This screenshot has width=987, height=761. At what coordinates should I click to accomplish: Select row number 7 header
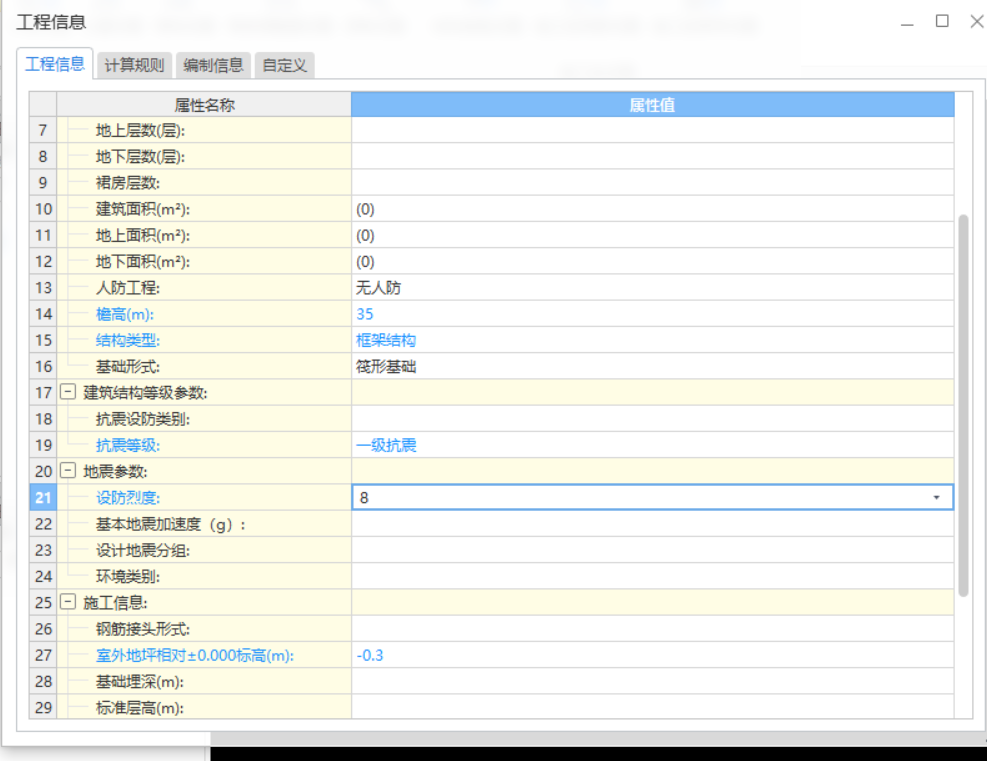pyautogui.click(x=43, y=130)
